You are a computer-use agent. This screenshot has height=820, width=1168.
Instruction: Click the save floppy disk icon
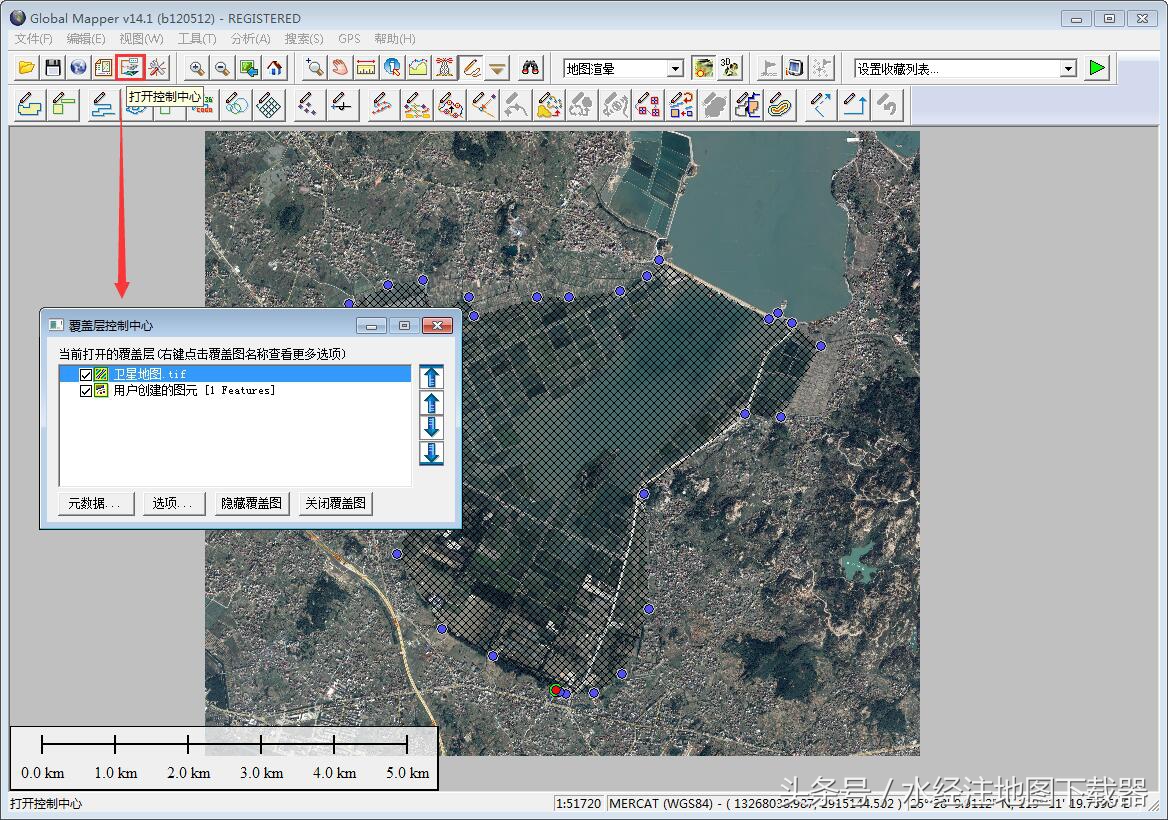tap(53, 68)
